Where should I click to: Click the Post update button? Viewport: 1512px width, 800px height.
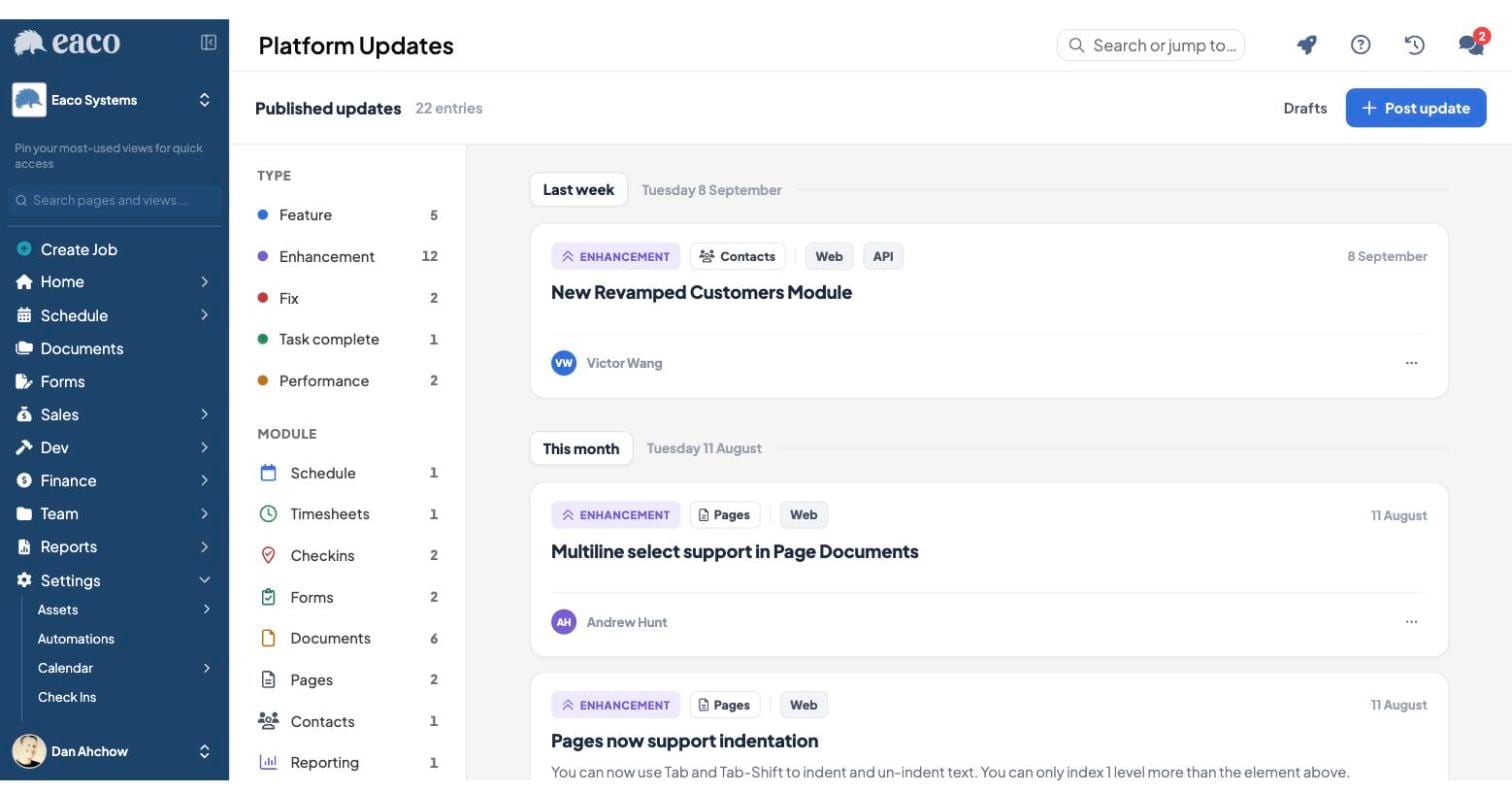click(1416, 108)
